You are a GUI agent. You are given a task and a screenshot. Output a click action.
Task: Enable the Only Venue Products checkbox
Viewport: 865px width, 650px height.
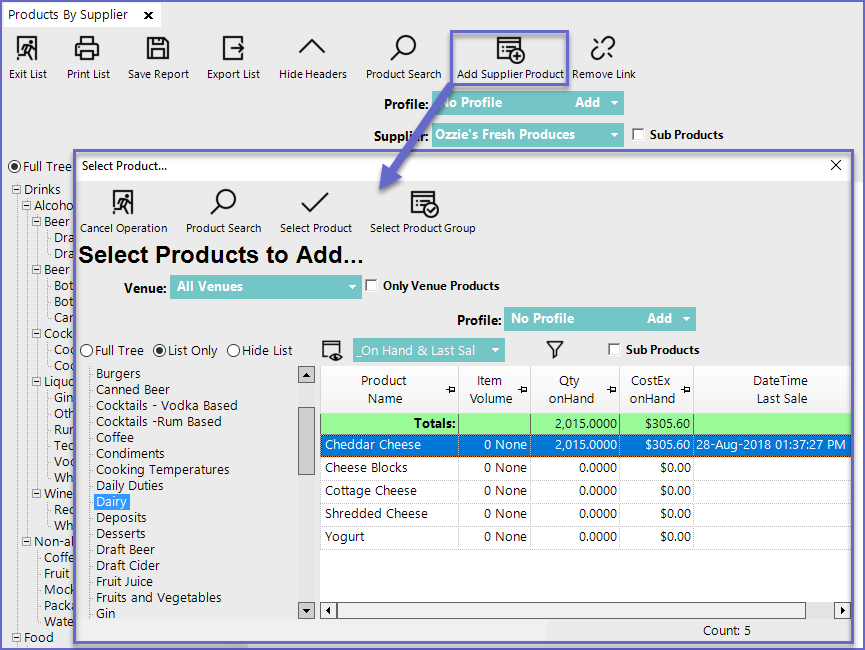point(372,286)
